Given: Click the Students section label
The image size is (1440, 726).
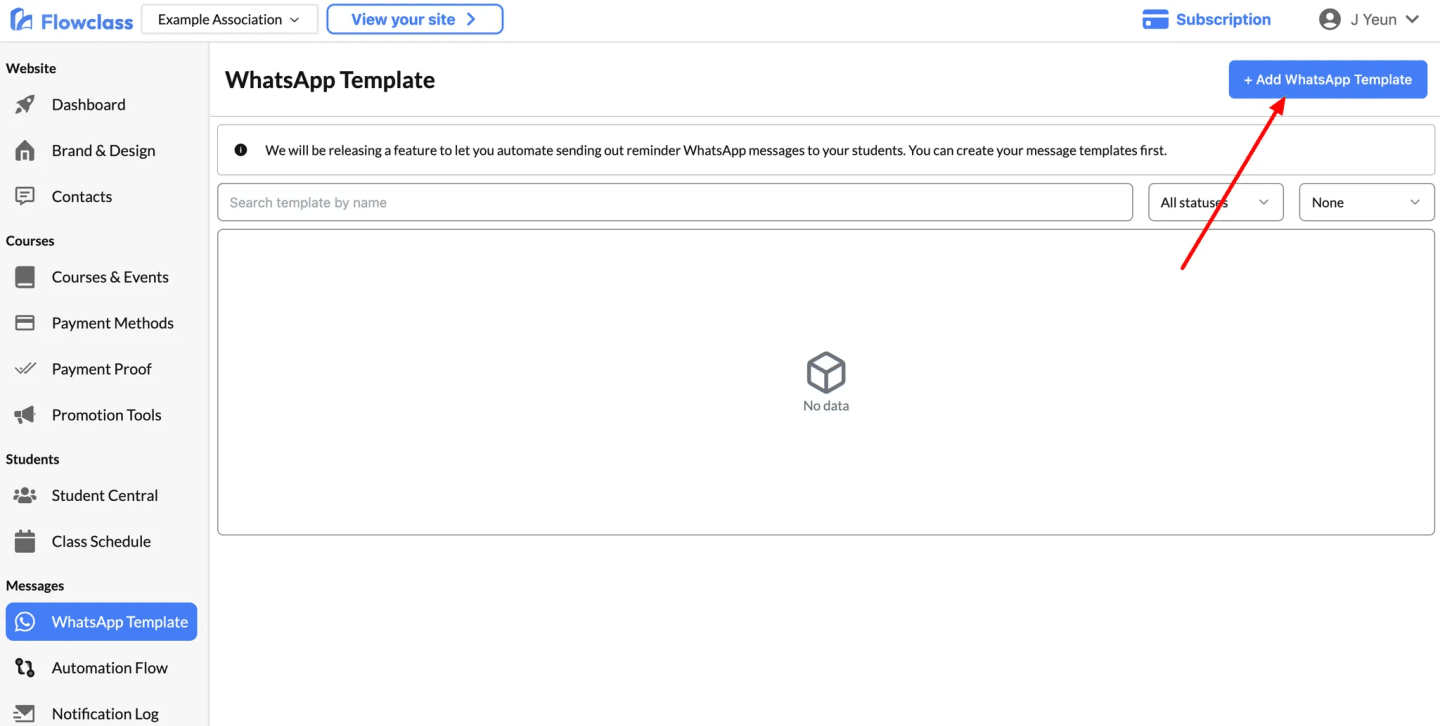Looking at the screenshot, I should coord(32,459).
